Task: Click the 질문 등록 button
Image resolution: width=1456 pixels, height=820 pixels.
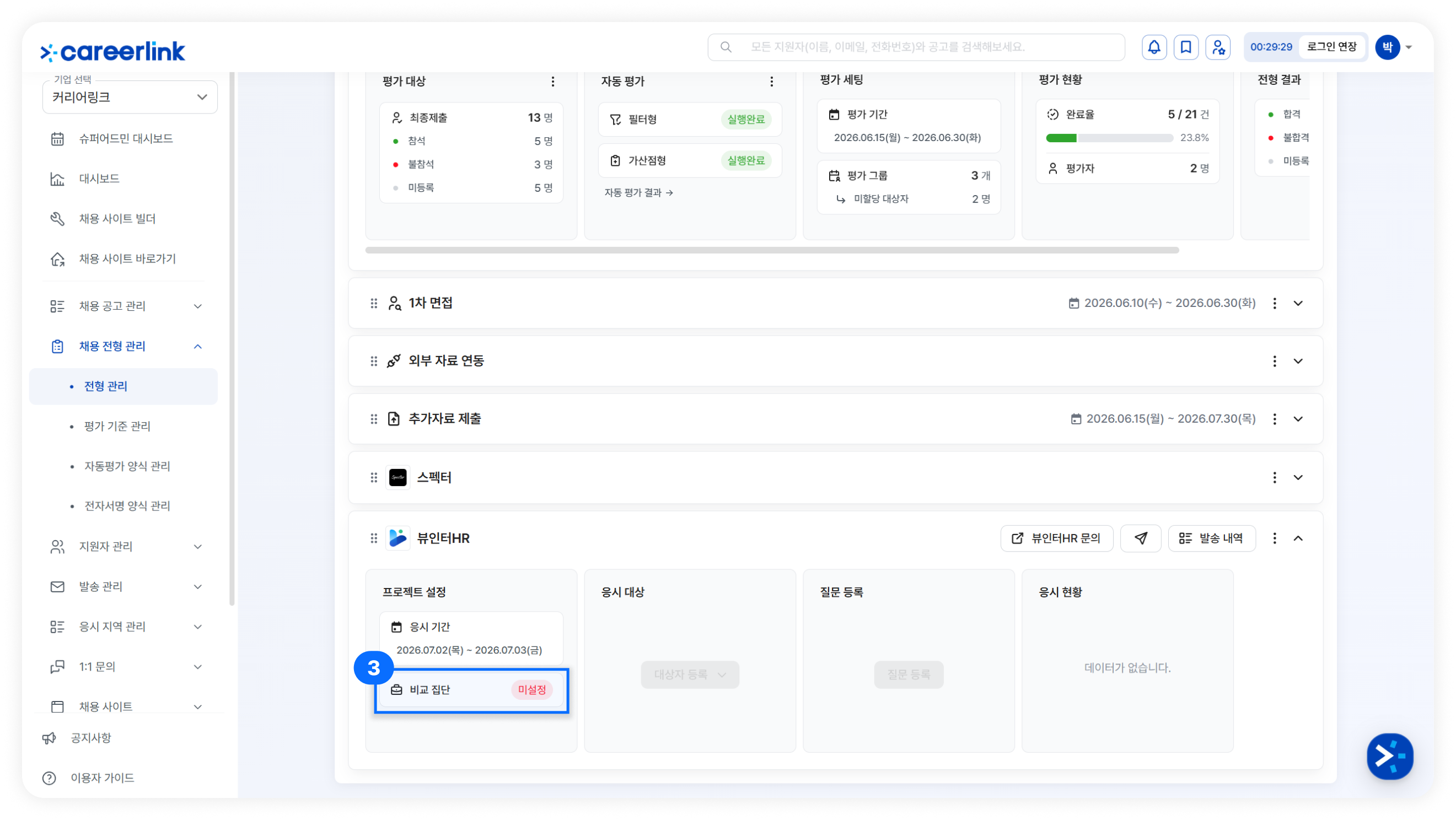Action: coord(909,675)
